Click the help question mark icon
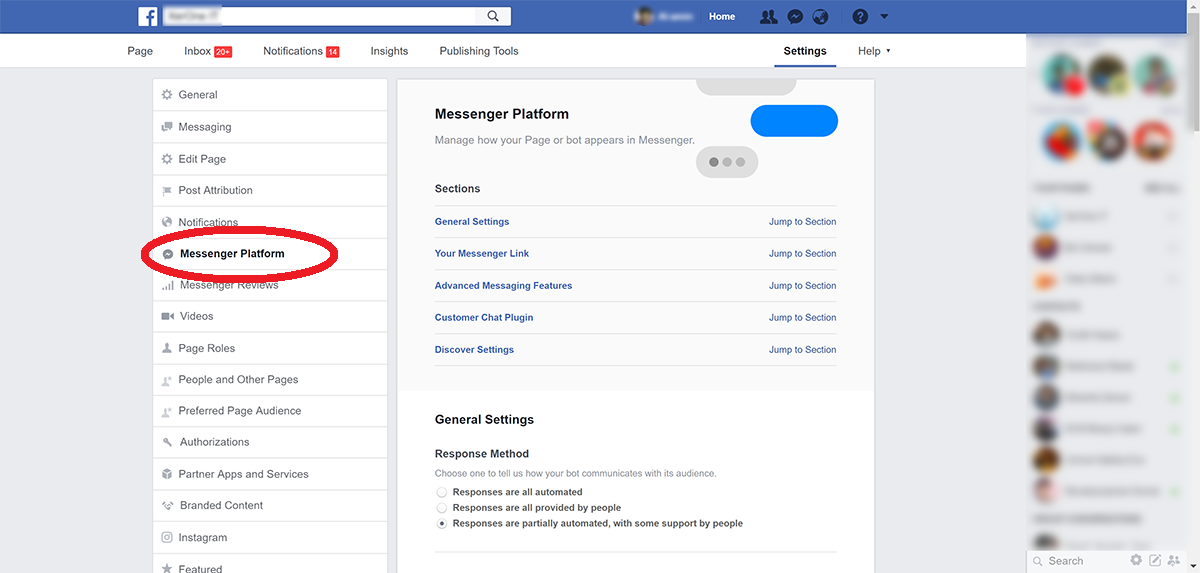This screenshot has width=1200, height=573. 860,17
